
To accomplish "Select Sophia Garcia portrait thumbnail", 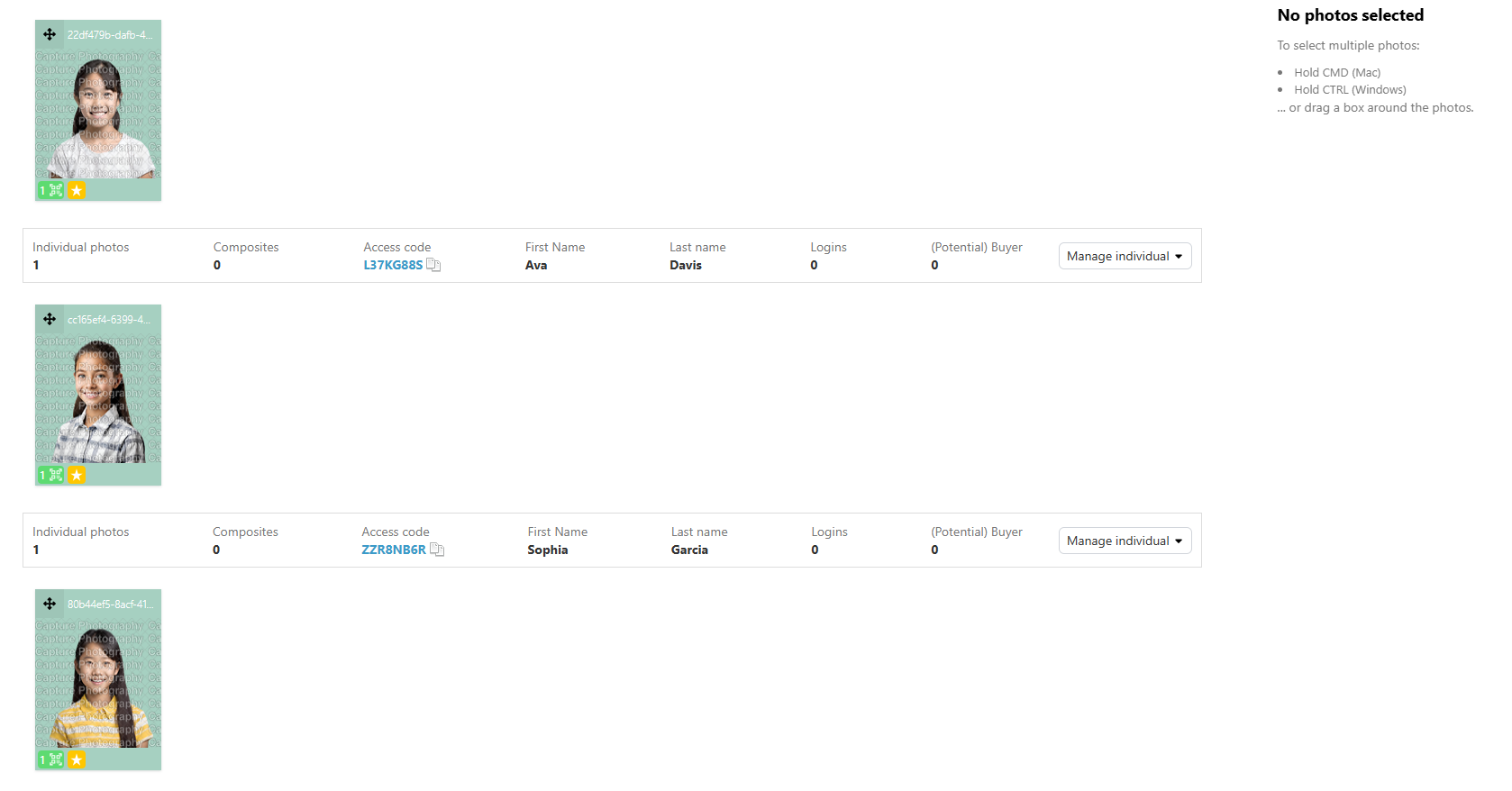I will click(x=98, y=399).
